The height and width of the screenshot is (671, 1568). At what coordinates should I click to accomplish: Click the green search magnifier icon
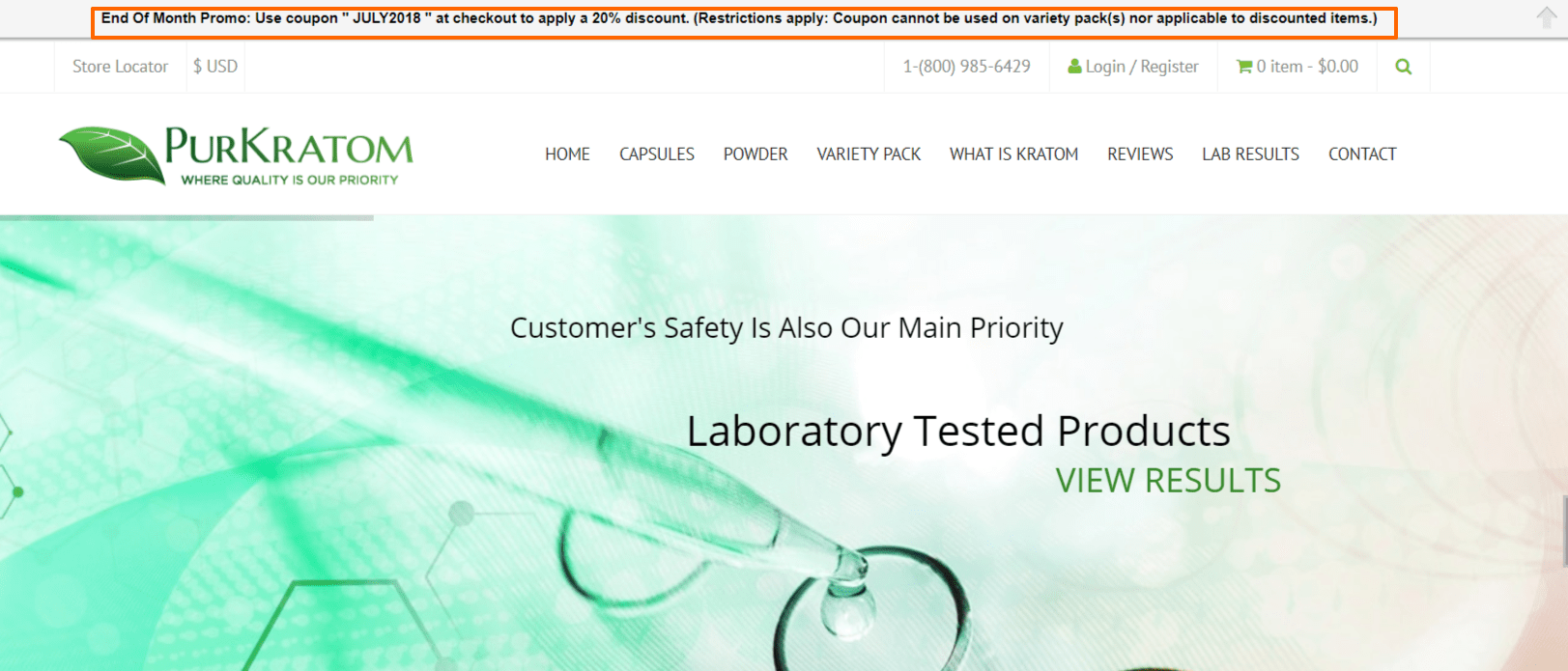coord(1403,67)
